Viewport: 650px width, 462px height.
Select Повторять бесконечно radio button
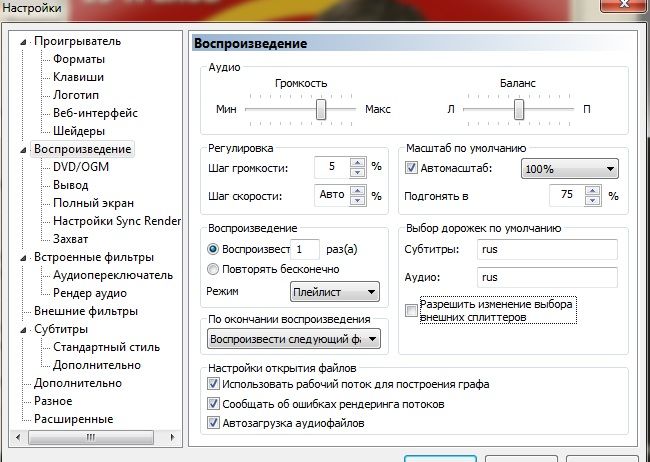pos(212,269)
